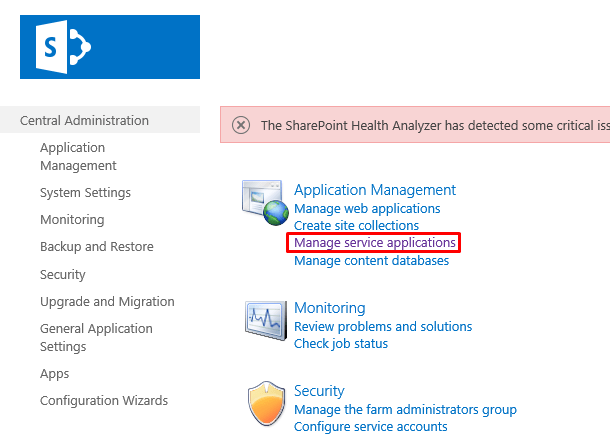Screen dimensions: 610x443
Task: Click the Health Analyzer critical issues message
Action: tap(435, 125)
